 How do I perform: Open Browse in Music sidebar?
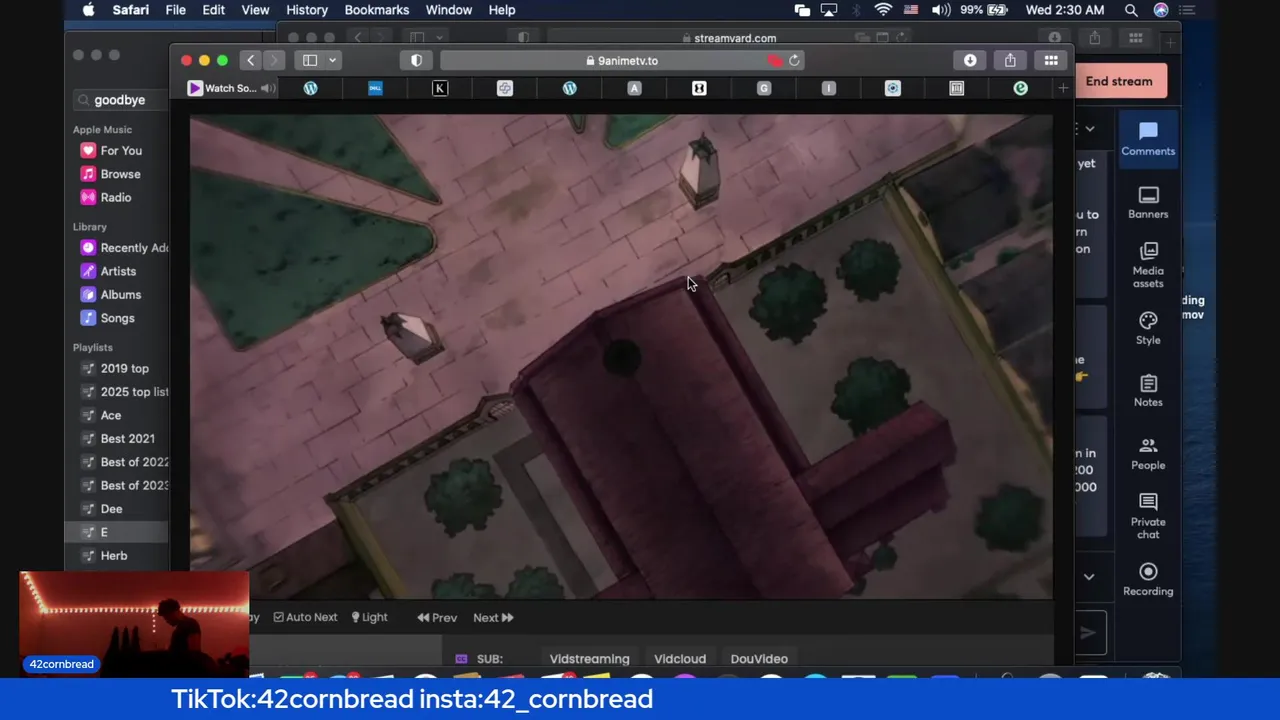click(x=111, y=174)
